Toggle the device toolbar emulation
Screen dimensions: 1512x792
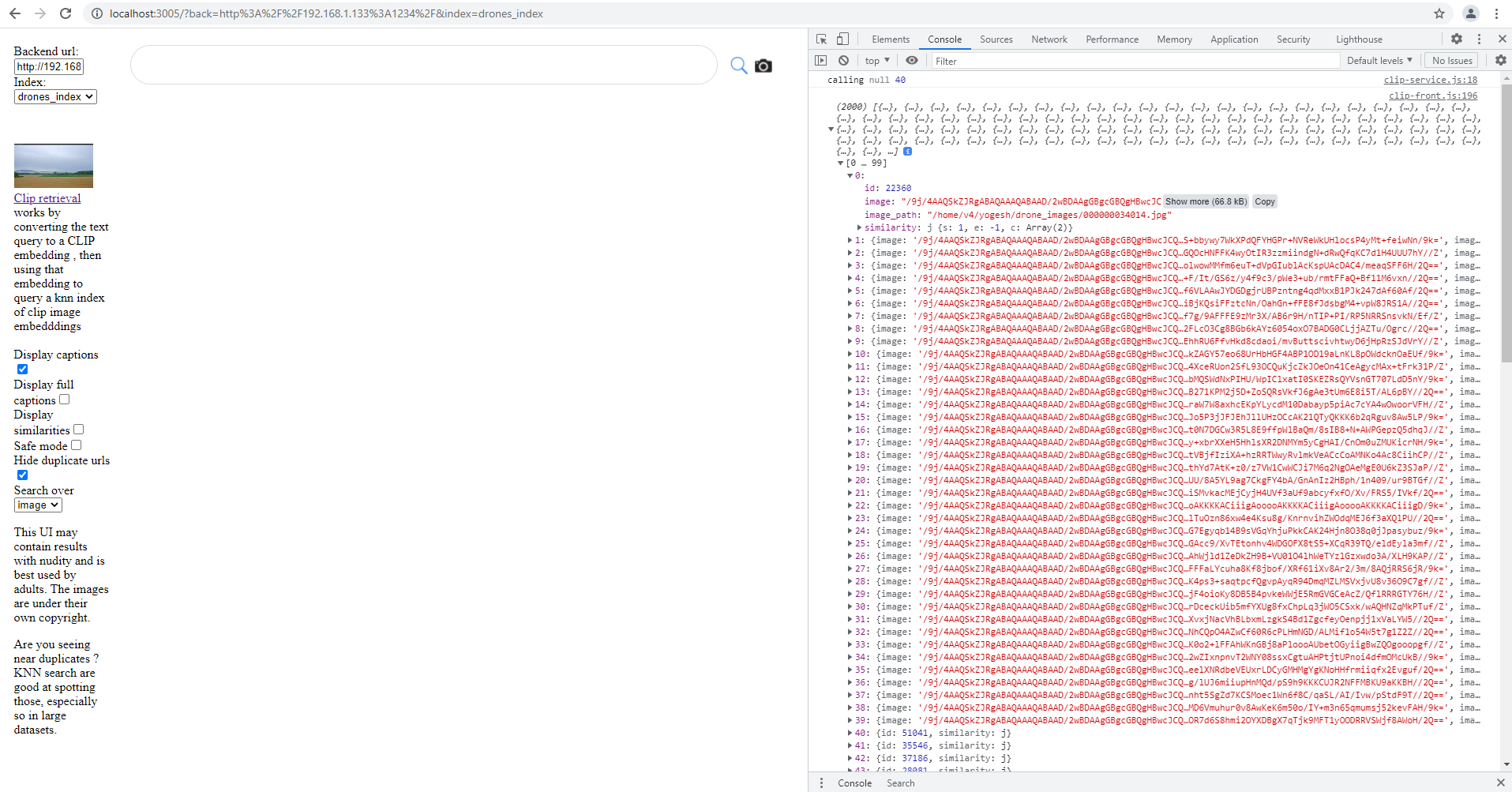pos(842,39)
